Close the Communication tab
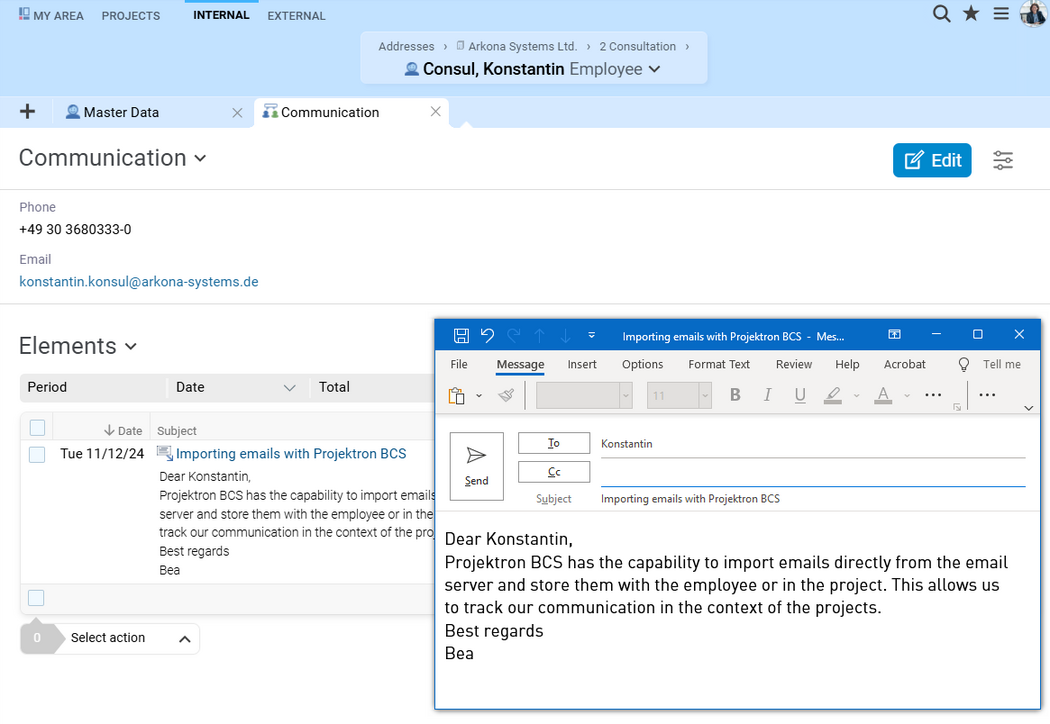1050x724 pixels. pyautogui.click(x=435, y=111)
